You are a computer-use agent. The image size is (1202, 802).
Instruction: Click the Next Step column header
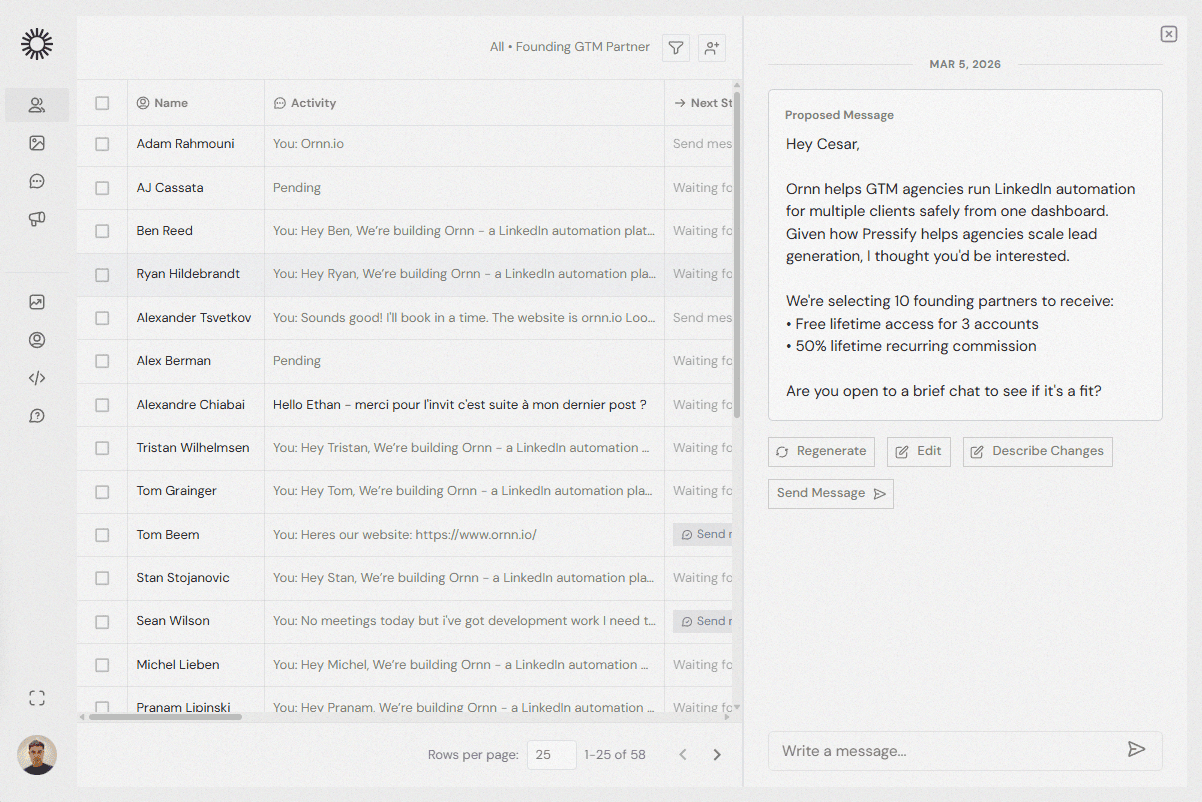click(703, 103)
